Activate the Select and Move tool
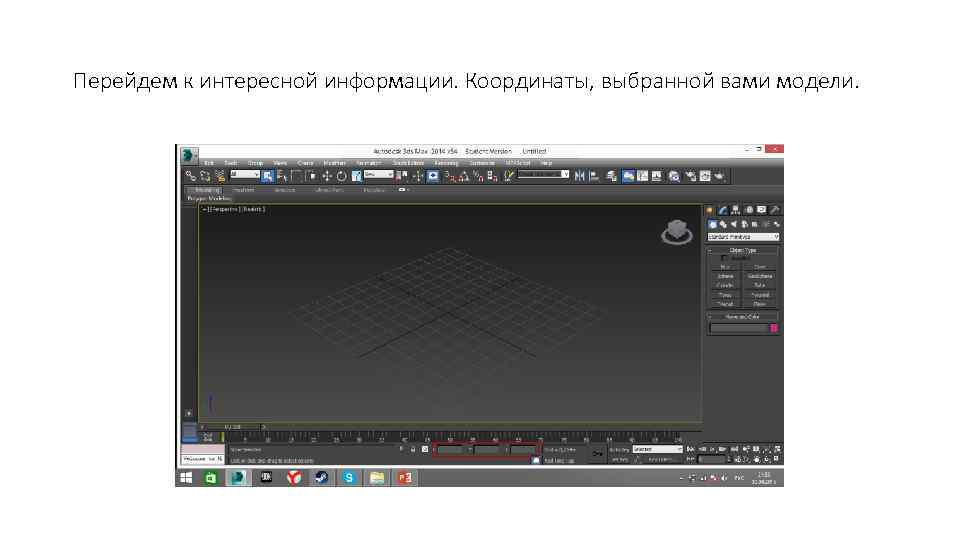The image size is (960, 540). coord(326,176)
